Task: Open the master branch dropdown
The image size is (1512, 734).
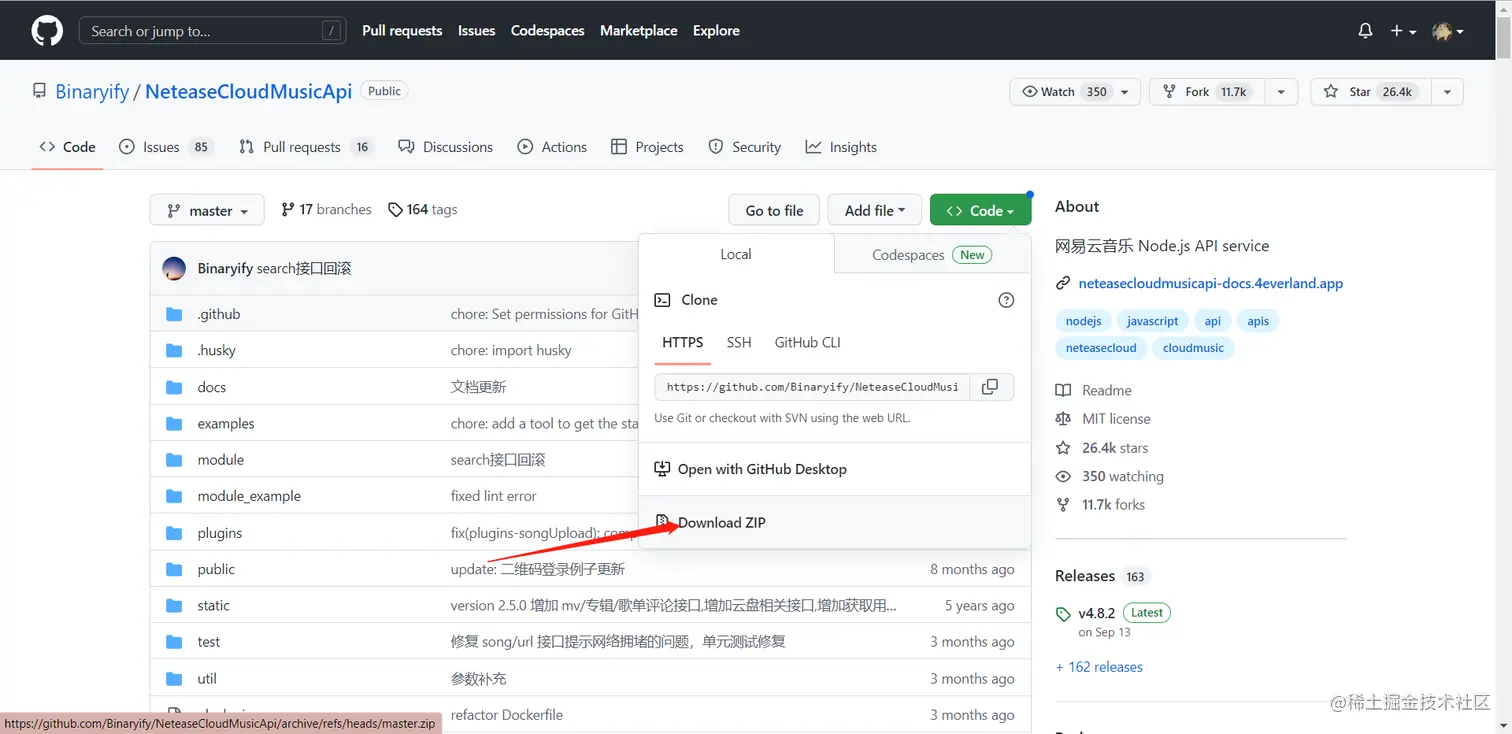Action: pyautogui.click(x=207, y=210)
